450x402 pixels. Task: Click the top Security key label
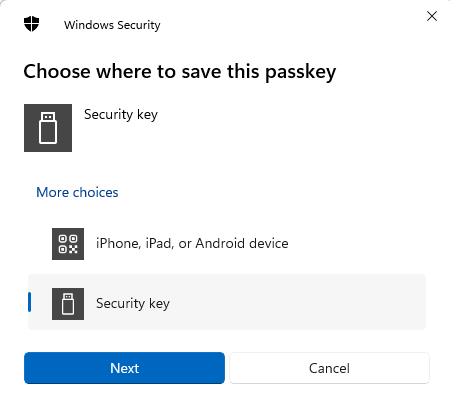121,115
